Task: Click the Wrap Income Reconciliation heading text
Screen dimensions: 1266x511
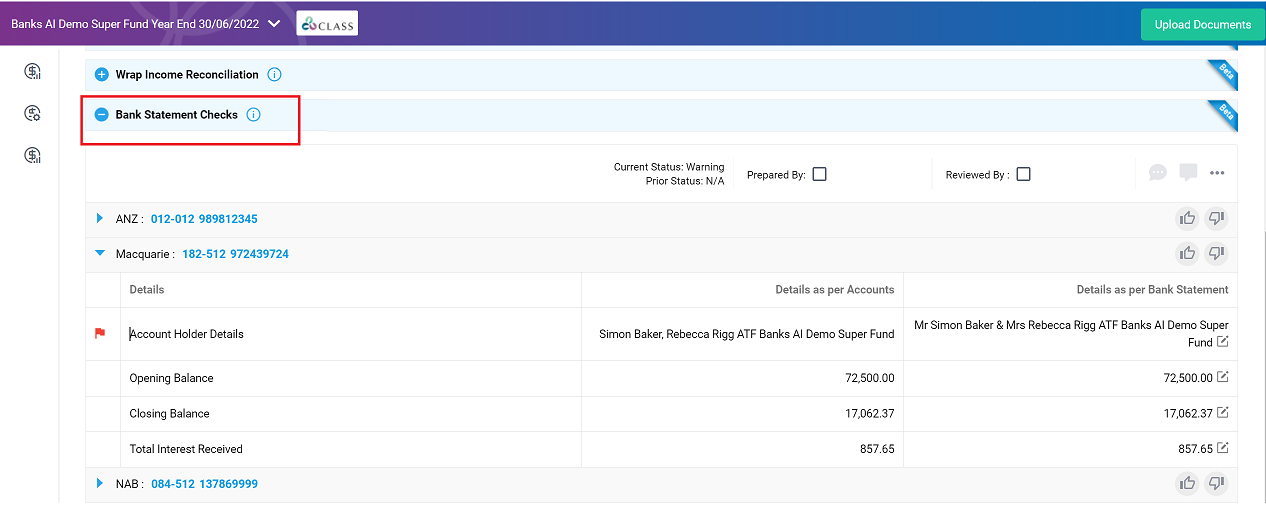Action: (x=187, y=75)
